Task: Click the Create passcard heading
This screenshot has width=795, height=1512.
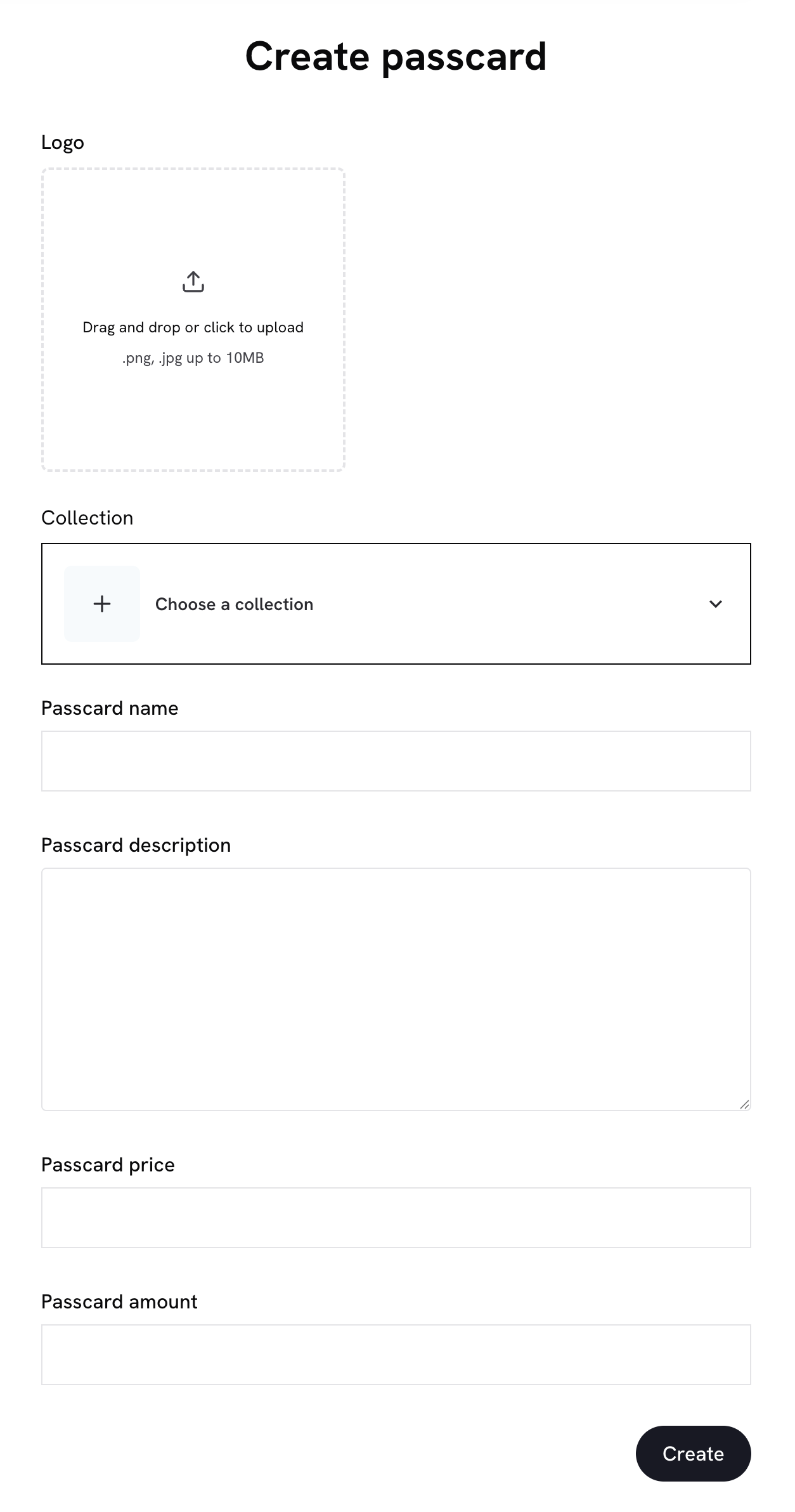Action: pos(396,56)
